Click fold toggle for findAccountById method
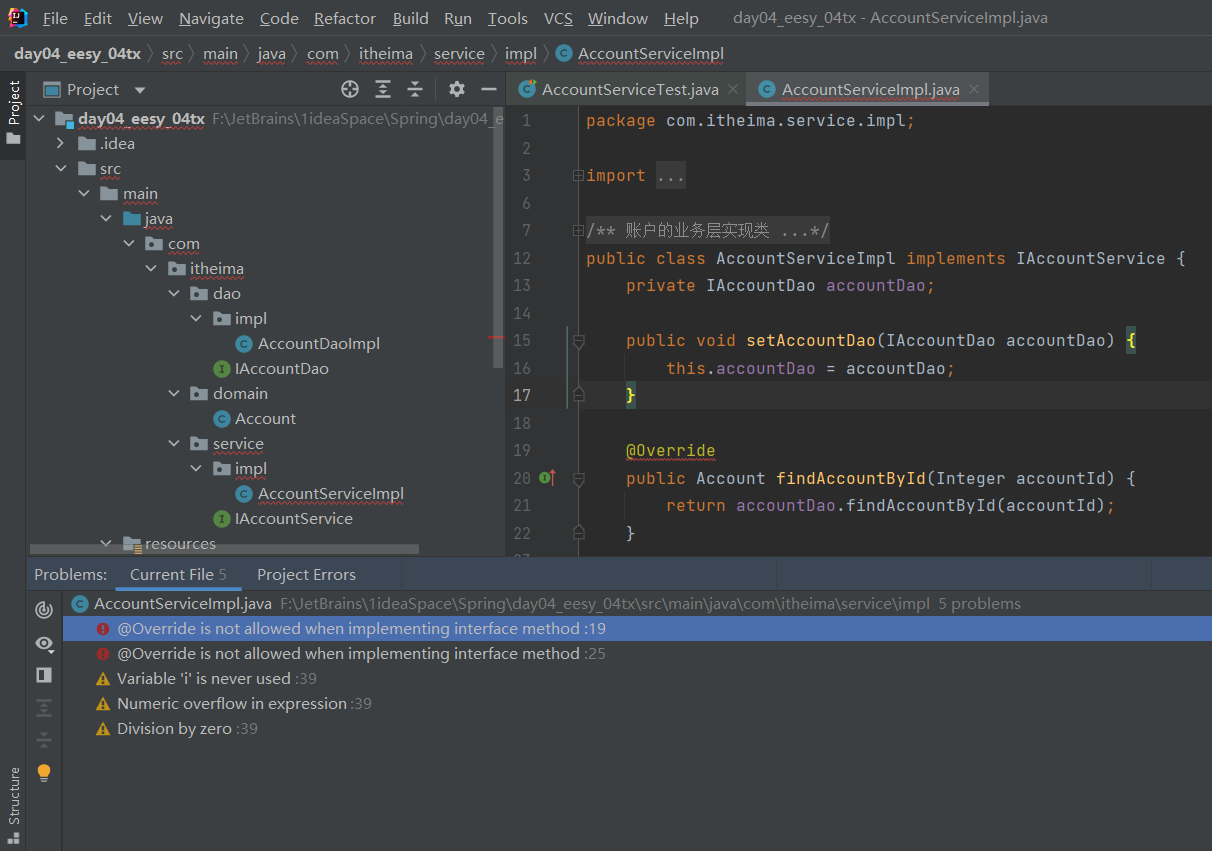This screenshot has width=1212, height=851. [578, 479]
